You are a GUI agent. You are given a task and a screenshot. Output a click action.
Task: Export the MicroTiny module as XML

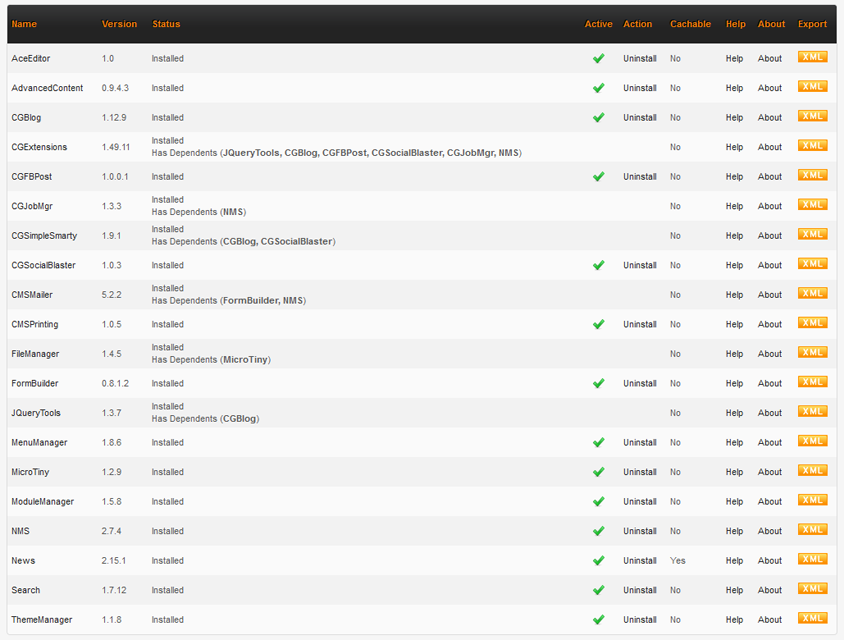[812, 471]
